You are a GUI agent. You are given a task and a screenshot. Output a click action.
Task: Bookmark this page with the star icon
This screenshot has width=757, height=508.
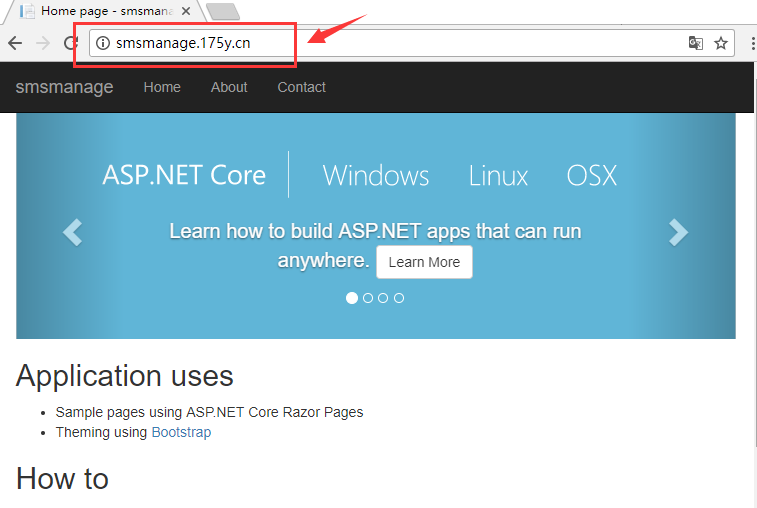pos(721,43)
